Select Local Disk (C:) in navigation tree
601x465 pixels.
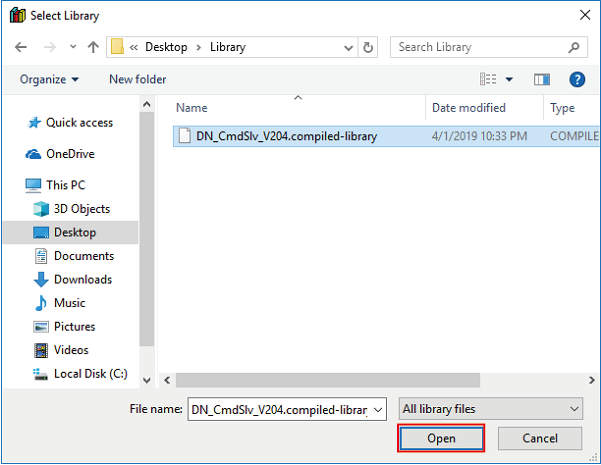coord(82,374)
